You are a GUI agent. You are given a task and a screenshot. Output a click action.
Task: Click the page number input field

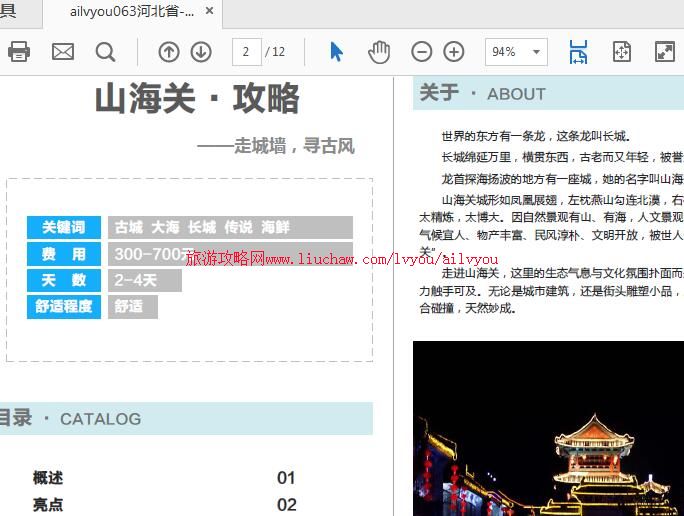pos(246,52)
